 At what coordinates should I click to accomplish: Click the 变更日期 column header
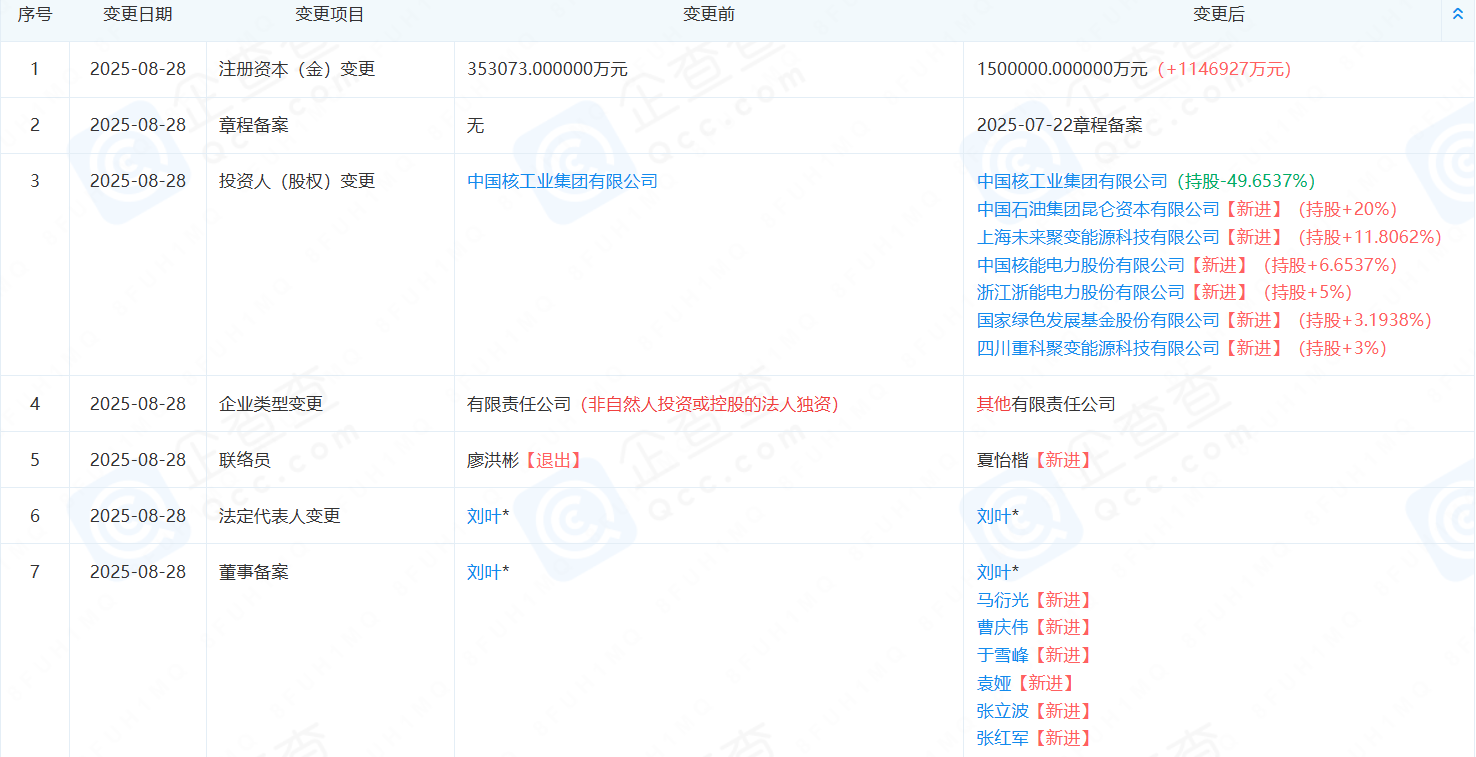(138, 14)
